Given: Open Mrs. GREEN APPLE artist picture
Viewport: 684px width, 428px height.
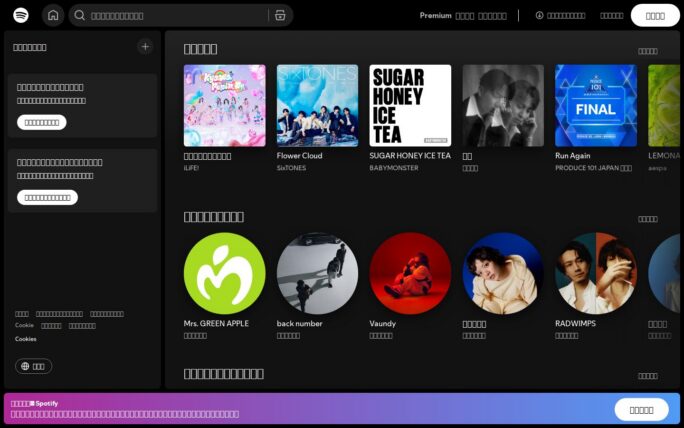Looking at the screenshot, I should click(225, 274).
